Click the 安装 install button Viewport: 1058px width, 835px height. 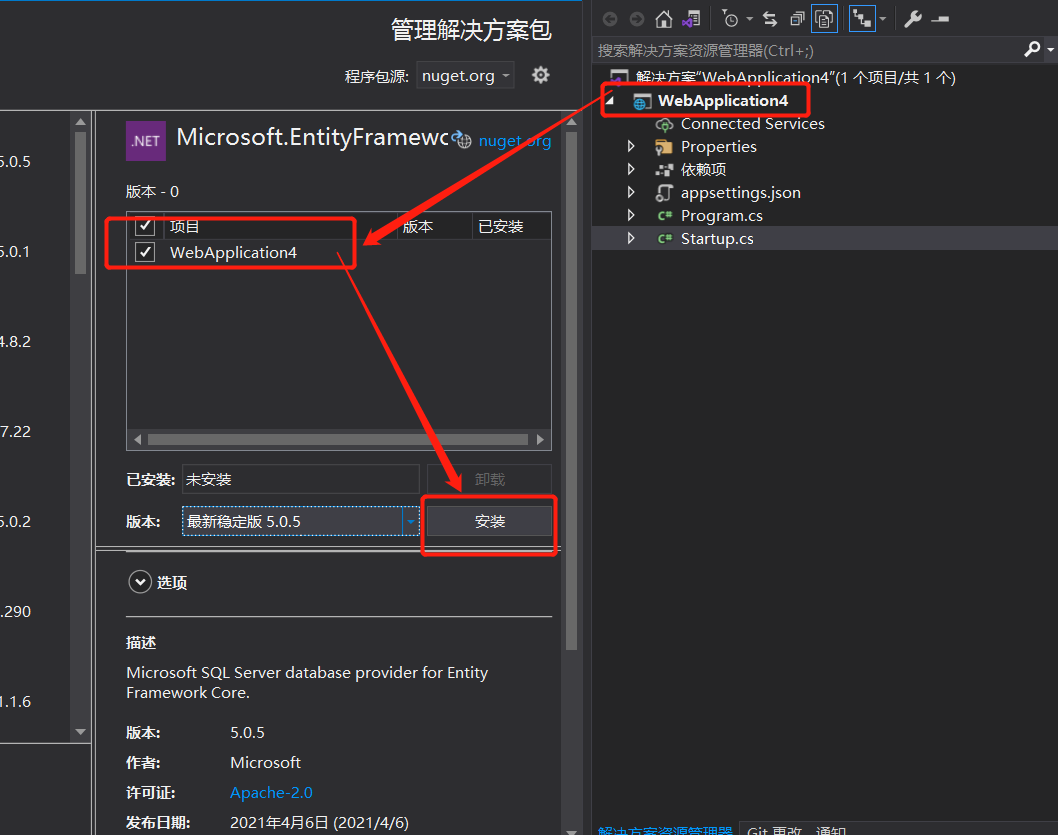click(489, 521)
